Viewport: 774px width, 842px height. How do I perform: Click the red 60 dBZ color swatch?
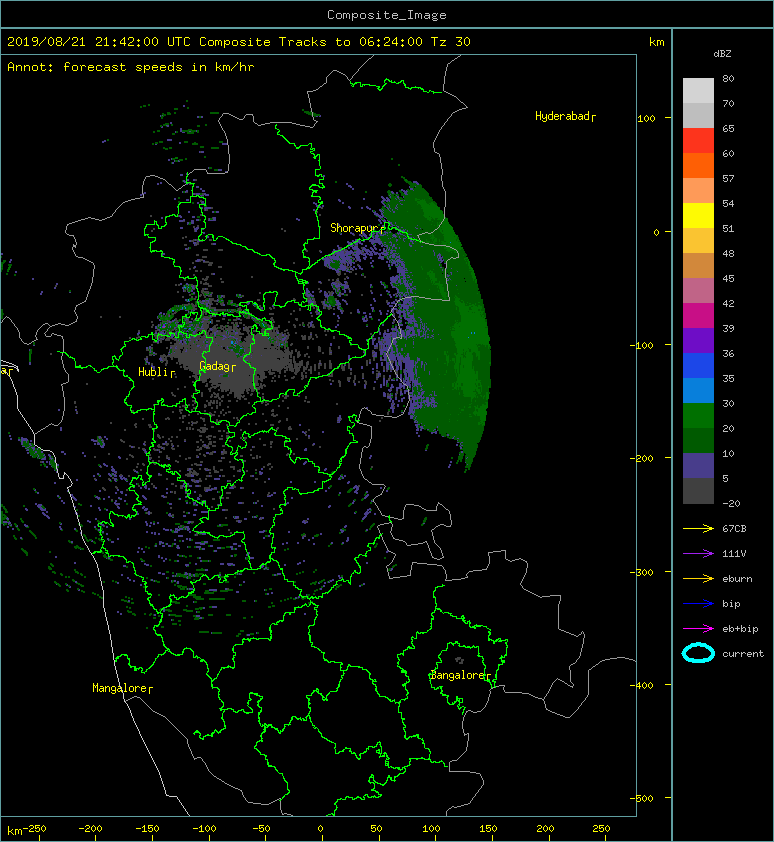(698, 141)
